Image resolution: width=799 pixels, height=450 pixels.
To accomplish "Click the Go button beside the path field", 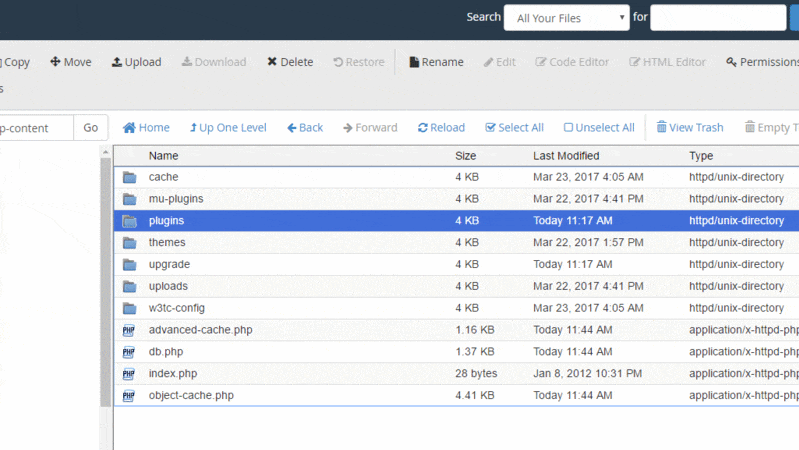I will click(91, 127).
